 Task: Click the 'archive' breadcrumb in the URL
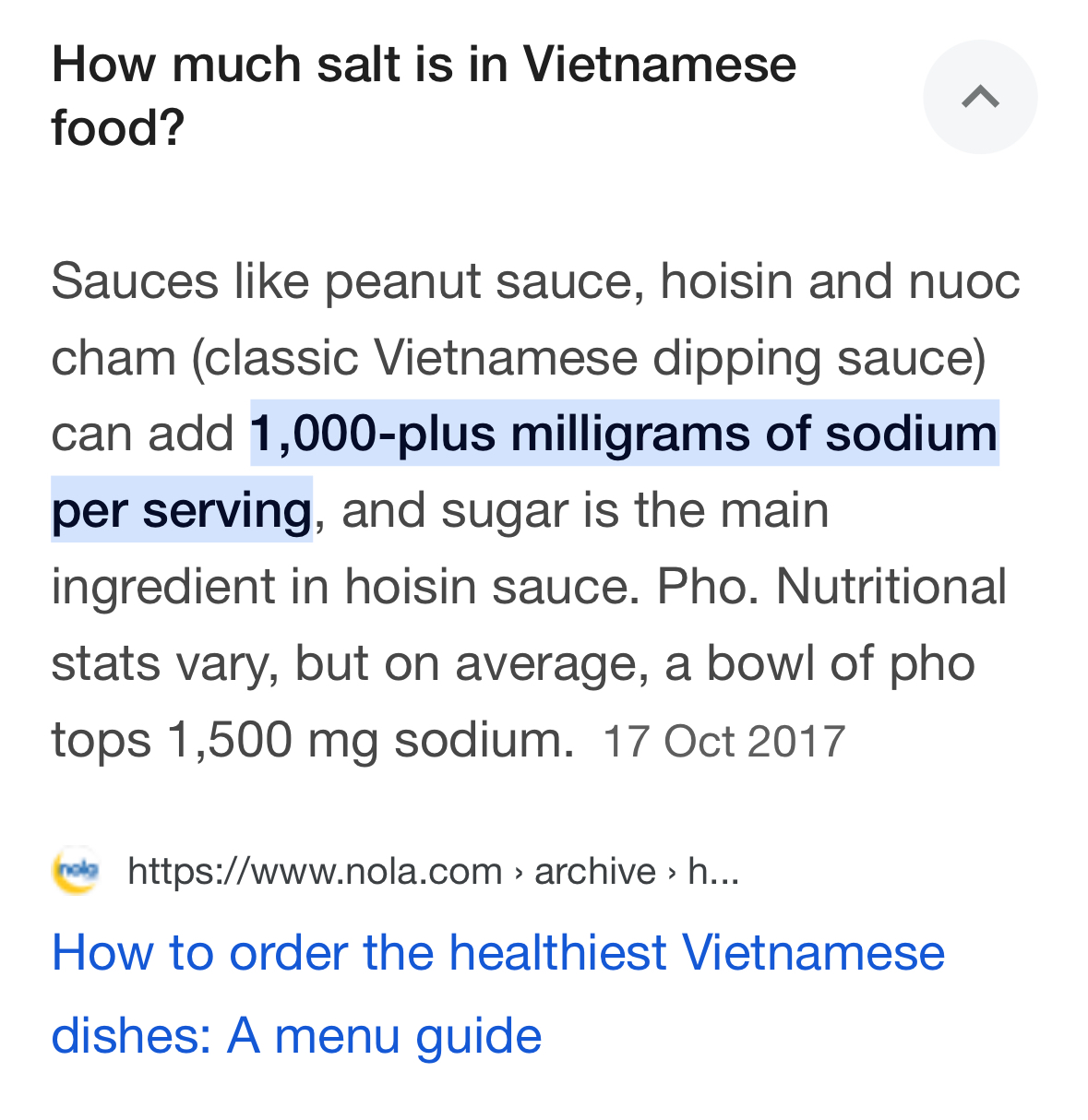[x=595, y=871]
